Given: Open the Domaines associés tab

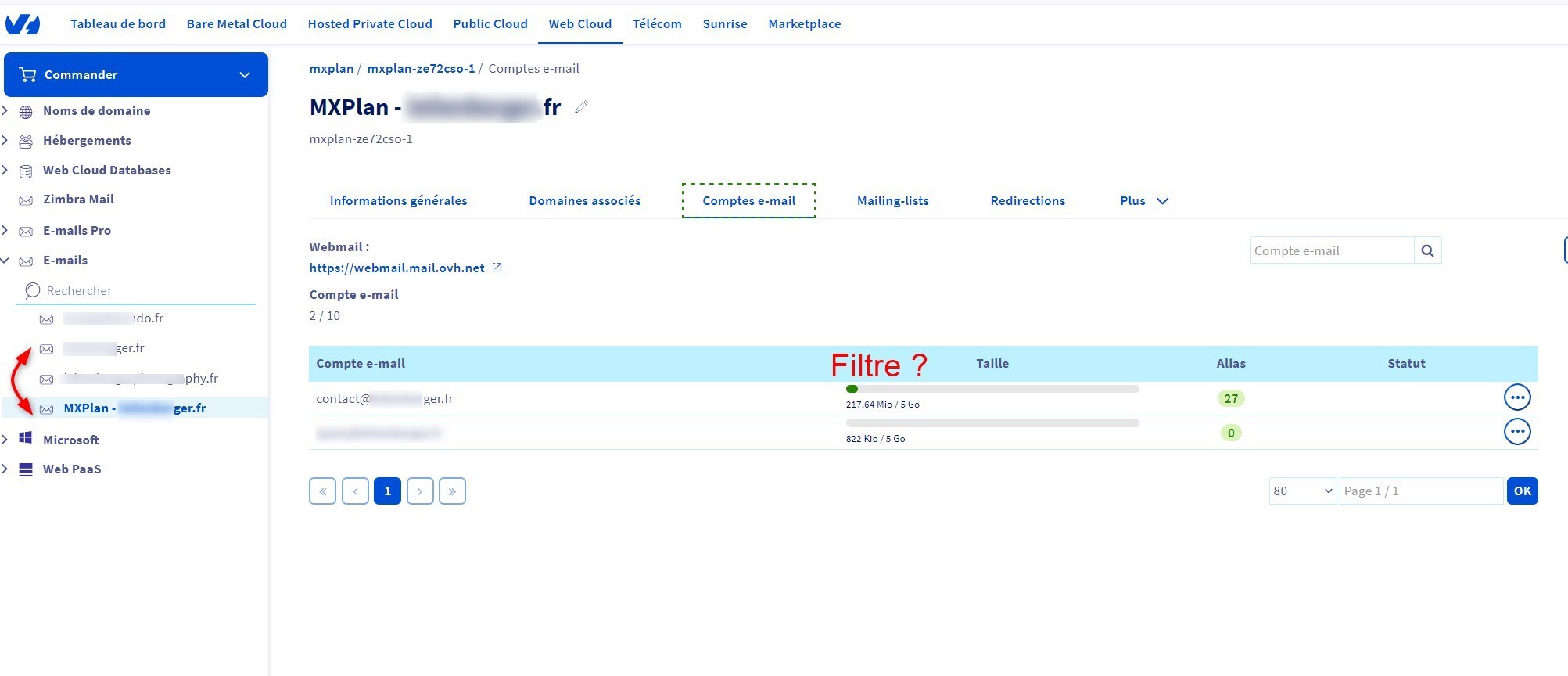Looking at the screenshot, I should [584, 201].
